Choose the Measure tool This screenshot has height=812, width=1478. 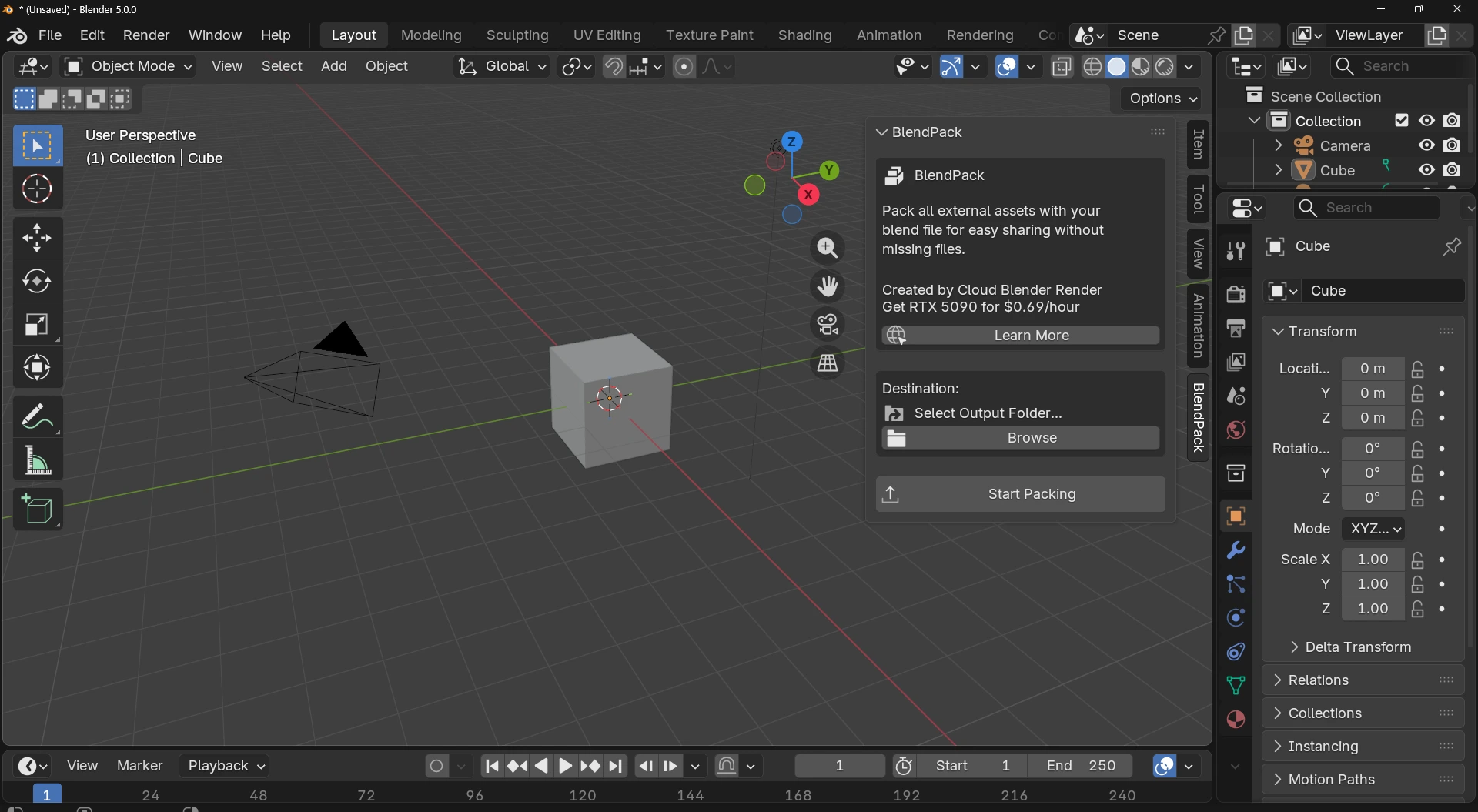click(37, 461)
